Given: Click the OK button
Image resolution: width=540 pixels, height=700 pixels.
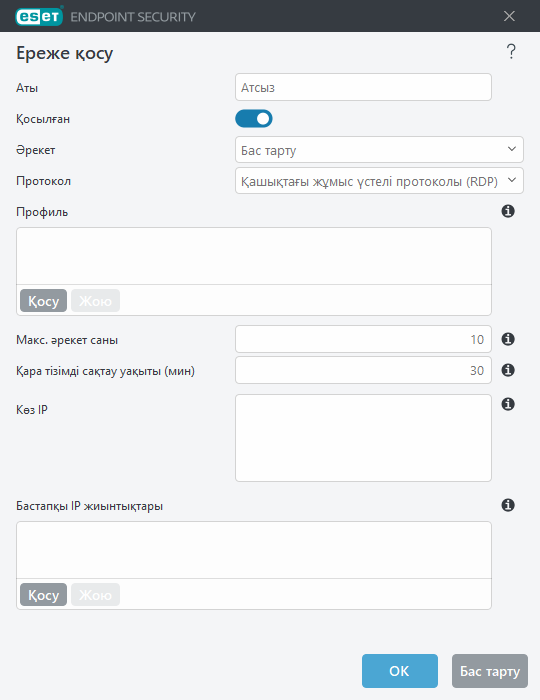Looking at the screenshot, I should [x=400, y=671].
